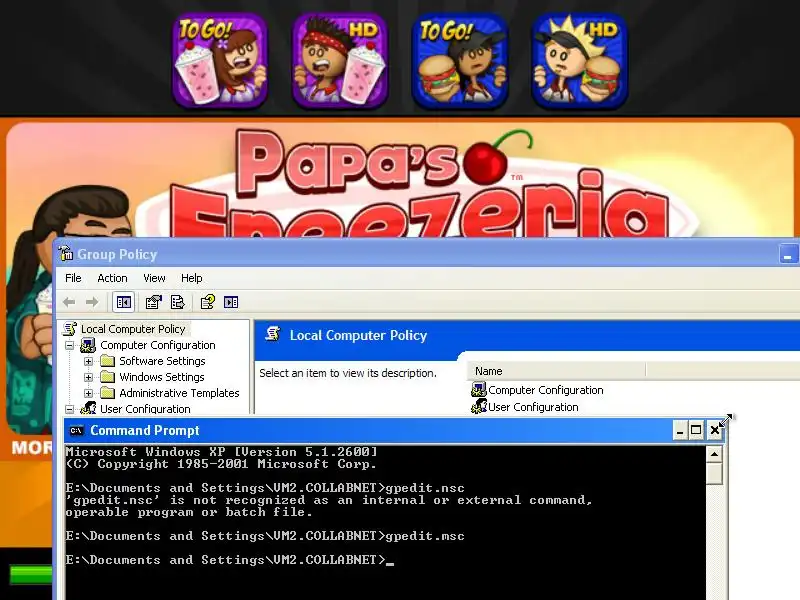Open the Burgeria To Go app icon
This screenshot has height=600, width=800.
459,61
